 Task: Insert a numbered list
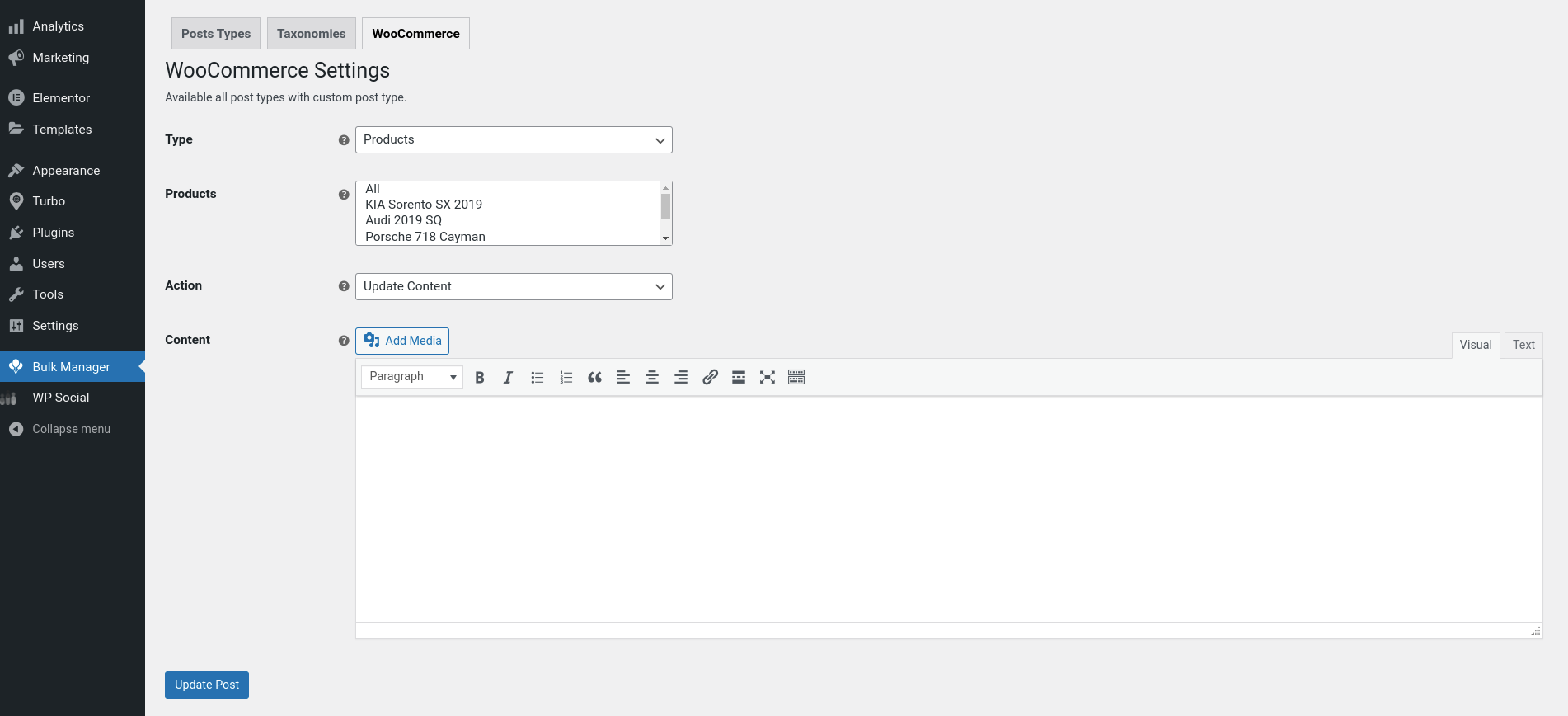coord(566,377)
